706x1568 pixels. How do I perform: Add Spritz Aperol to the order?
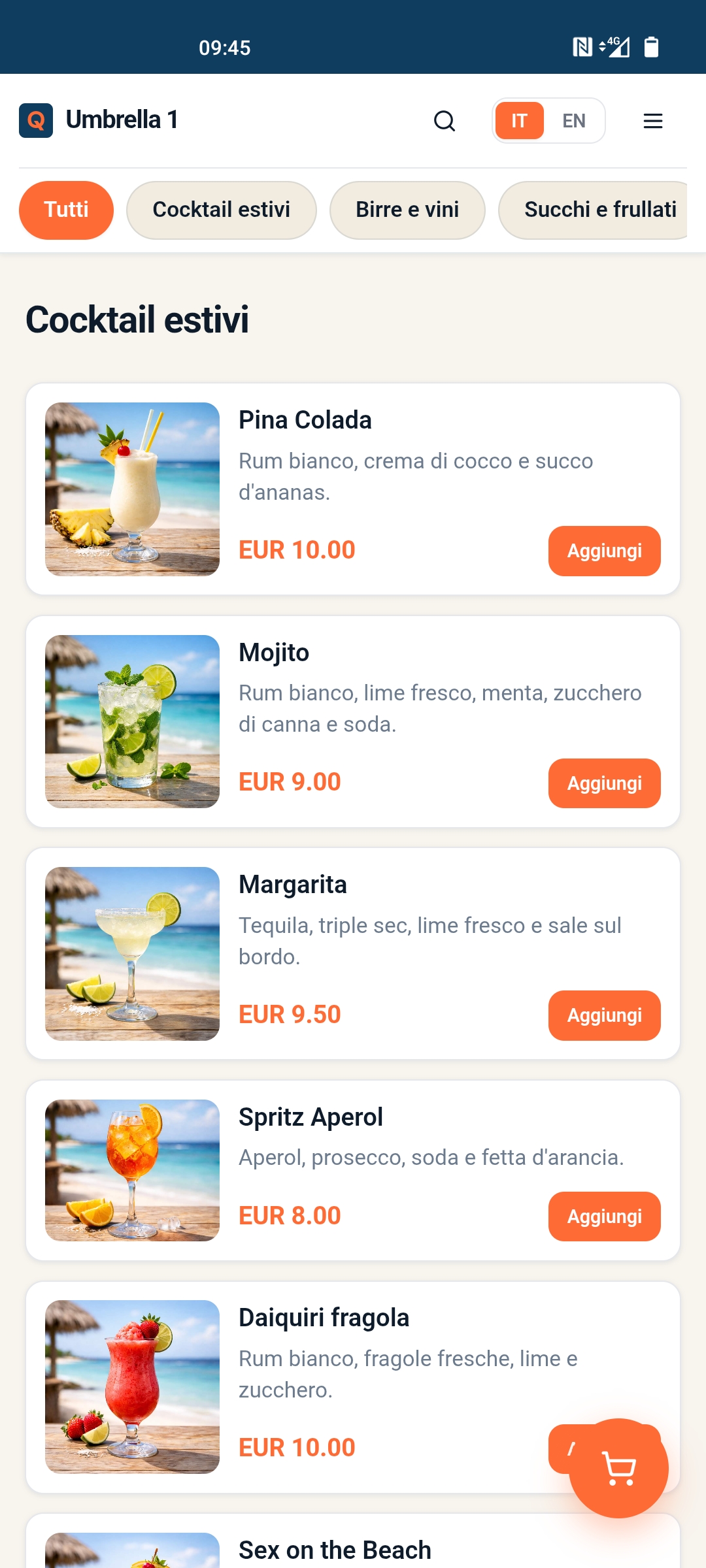click(604, 1217)
